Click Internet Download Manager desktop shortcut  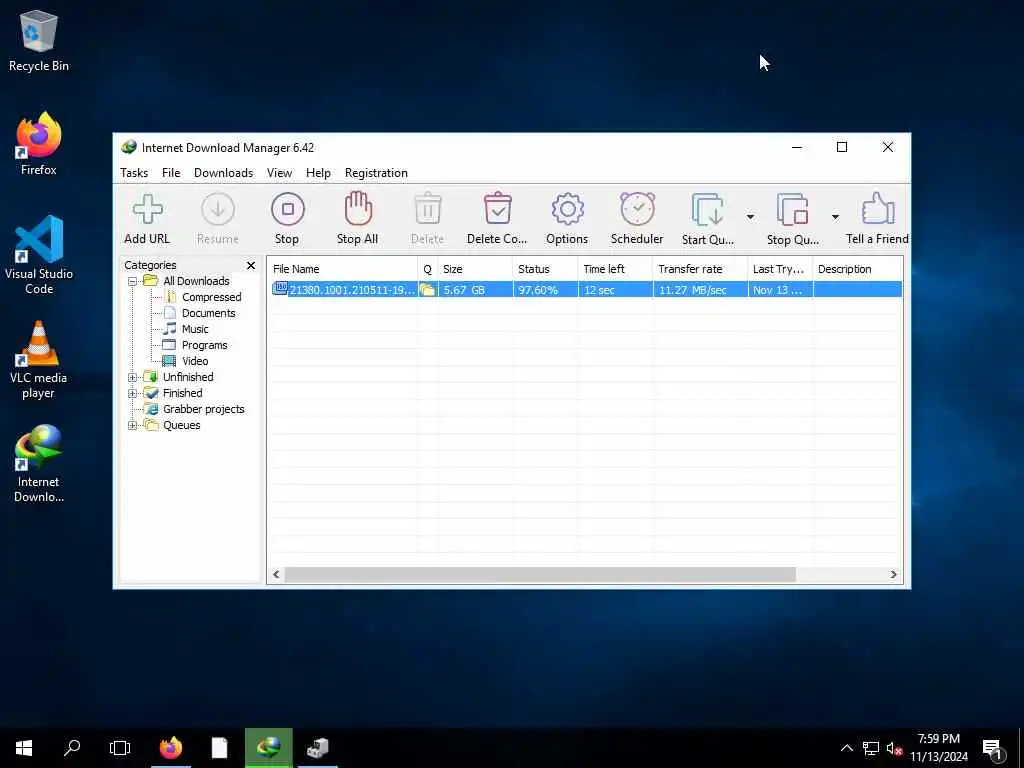[39, 464]
